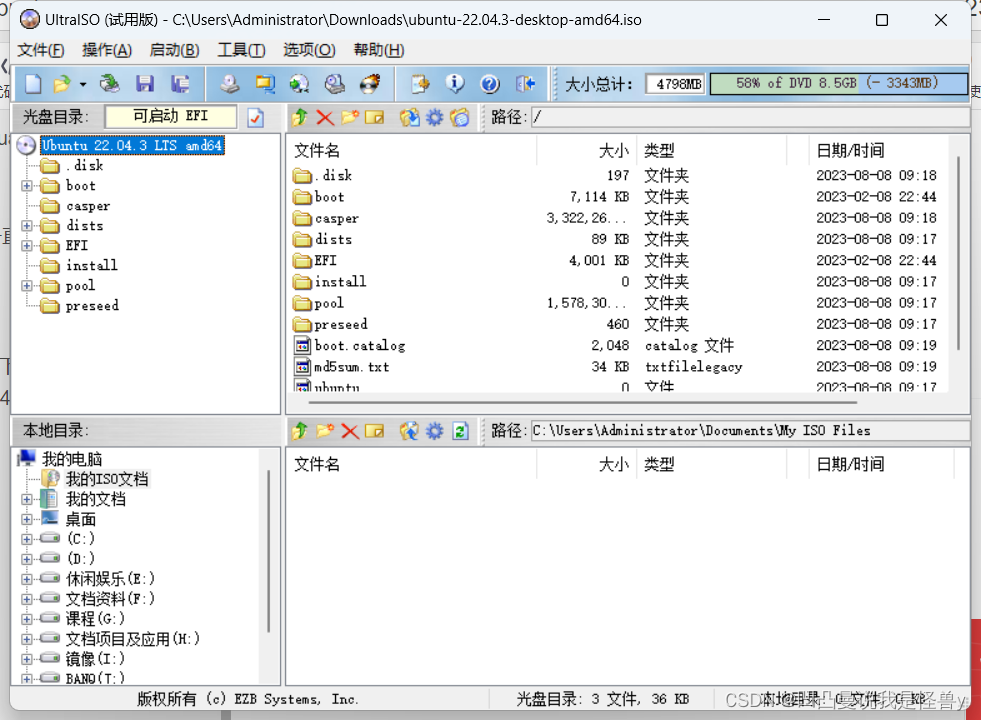Viewport: 981px width, 720px height.
Task: Select the 文档资料(F:) drive in the local tree
Action: [x=110, y=599]
